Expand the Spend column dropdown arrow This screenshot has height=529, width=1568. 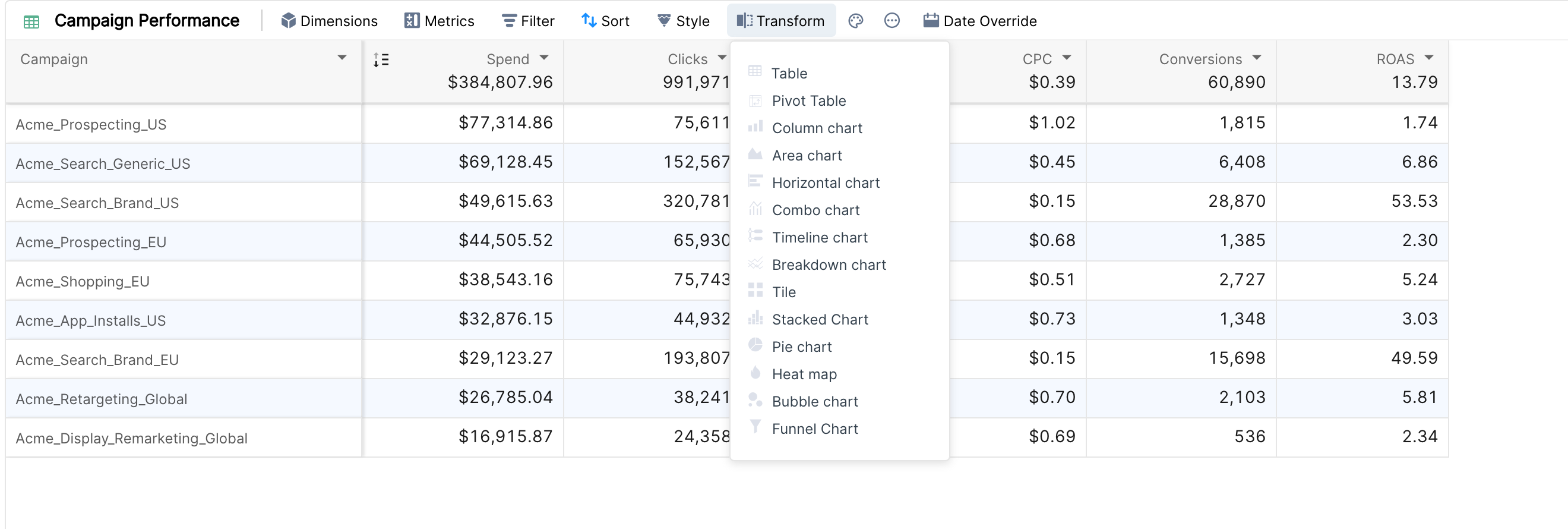pyautogui.click(x=544, y=58)
